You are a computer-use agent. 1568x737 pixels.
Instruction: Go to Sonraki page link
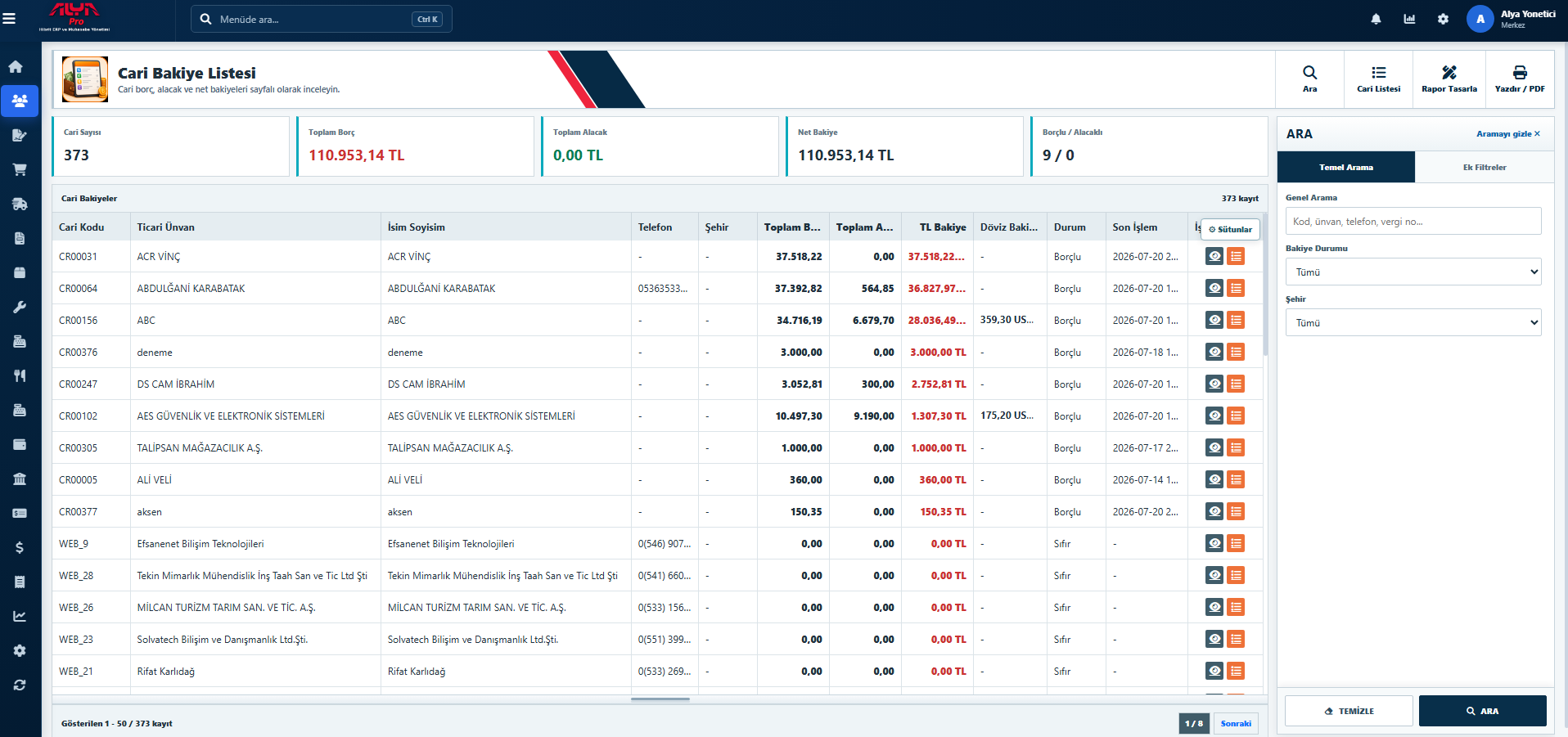(1236, 723)
